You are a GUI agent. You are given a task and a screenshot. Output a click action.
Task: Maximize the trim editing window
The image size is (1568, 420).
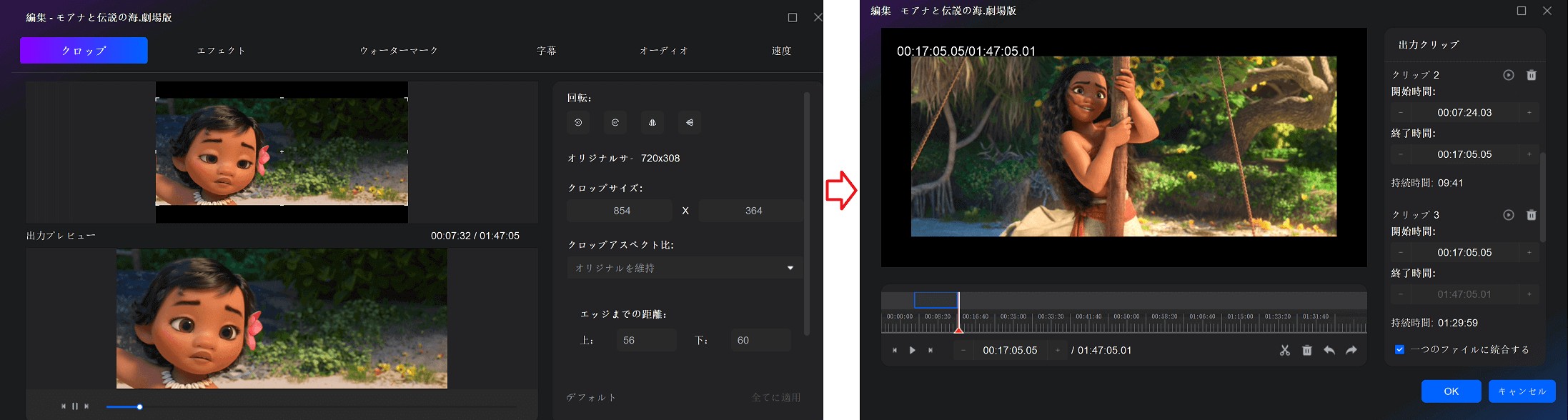pyautogui.click(x=1522, y=11)
